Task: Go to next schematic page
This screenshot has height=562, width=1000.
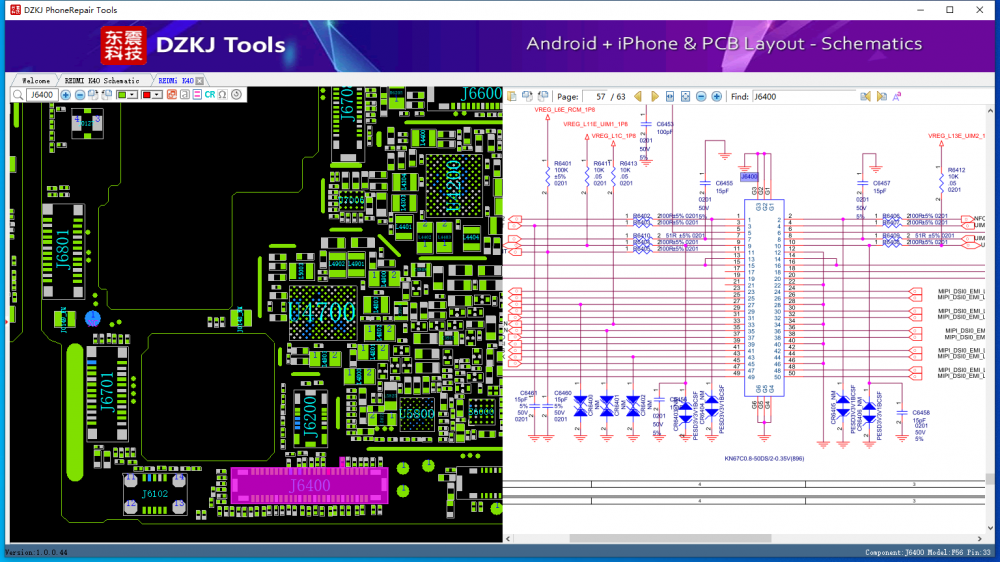Action: [655, 96]
